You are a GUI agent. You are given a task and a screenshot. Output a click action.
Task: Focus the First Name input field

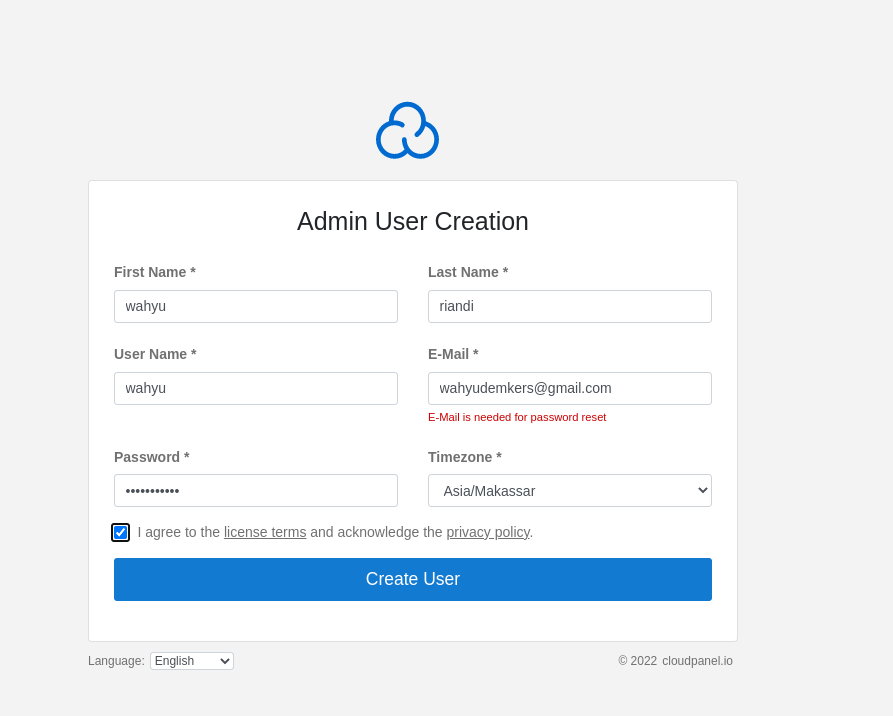coord(255,306)
